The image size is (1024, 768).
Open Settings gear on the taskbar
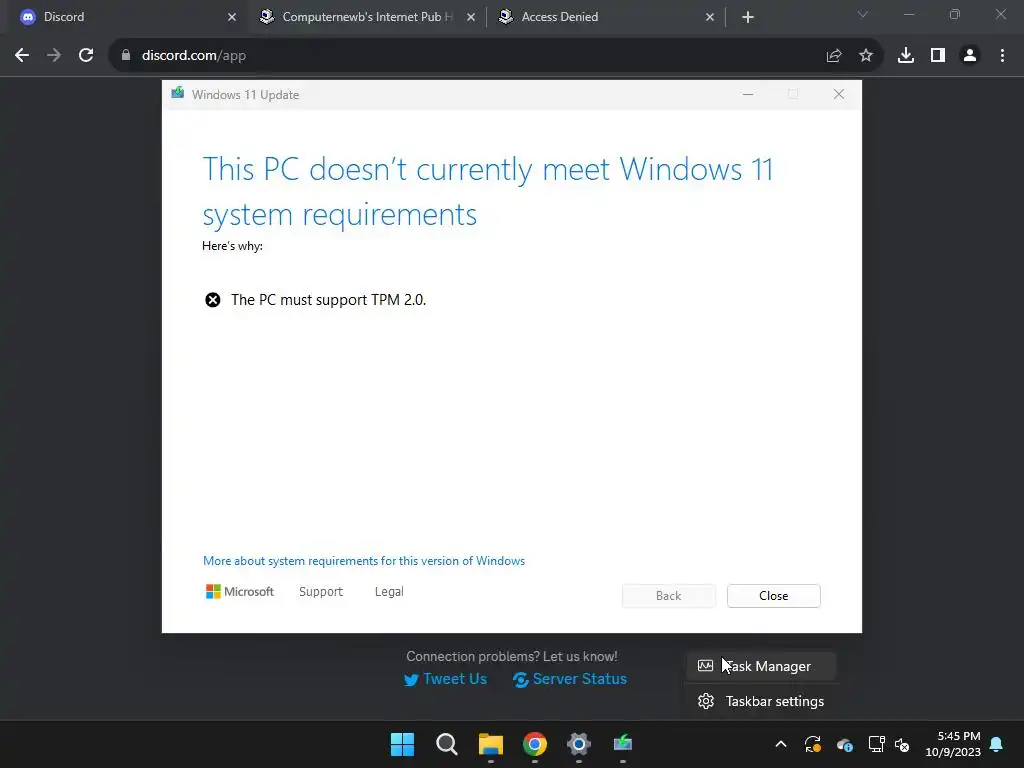tap(579, 744)
